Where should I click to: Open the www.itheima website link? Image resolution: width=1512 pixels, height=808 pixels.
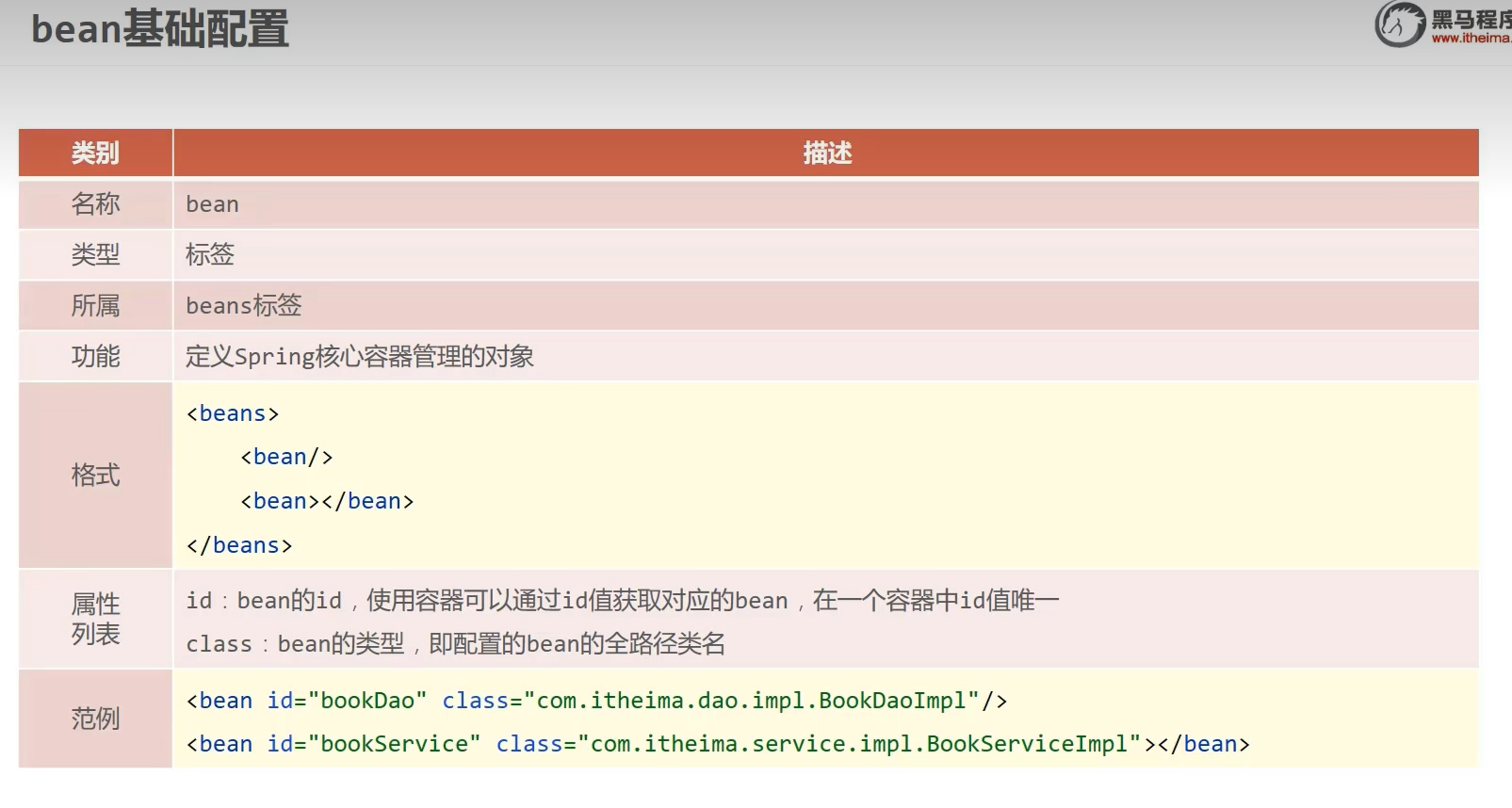point(1471,39)
